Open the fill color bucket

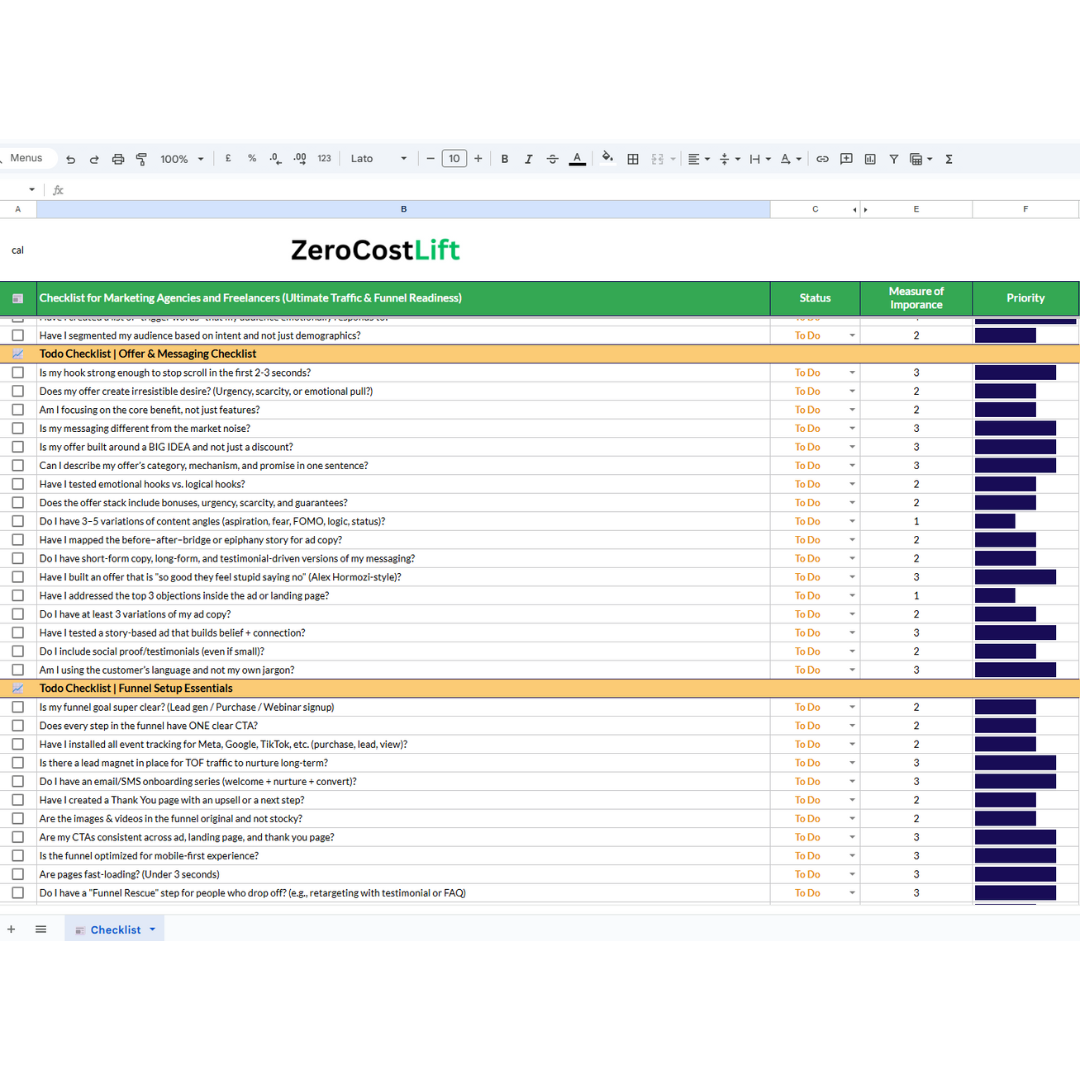click(x=606, y=158)
